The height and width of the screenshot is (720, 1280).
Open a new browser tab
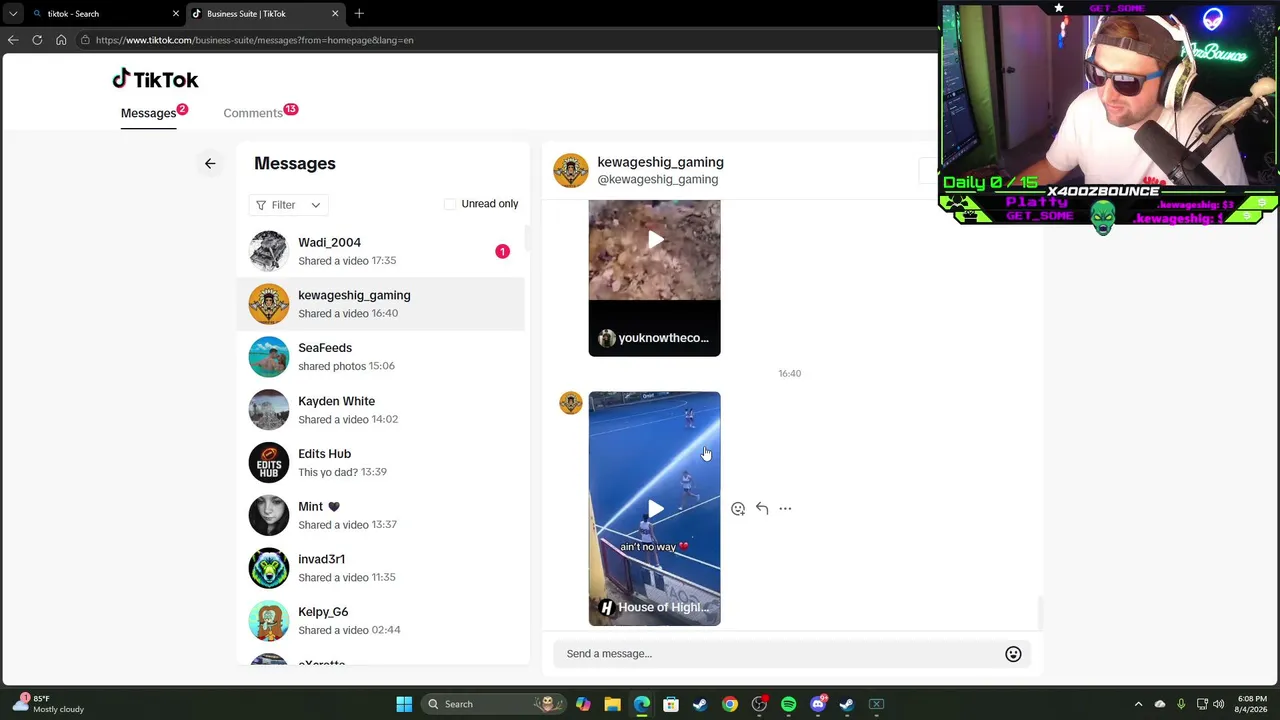coord(359,13)
